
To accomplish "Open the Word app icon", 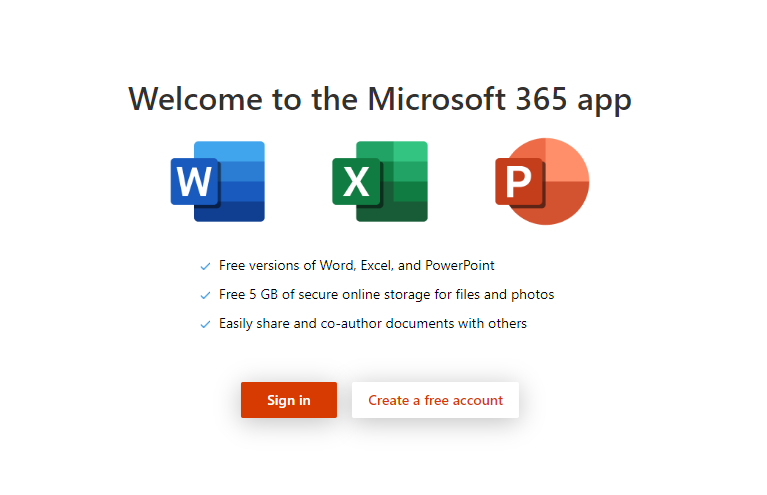I will click(x=218, y=181).
